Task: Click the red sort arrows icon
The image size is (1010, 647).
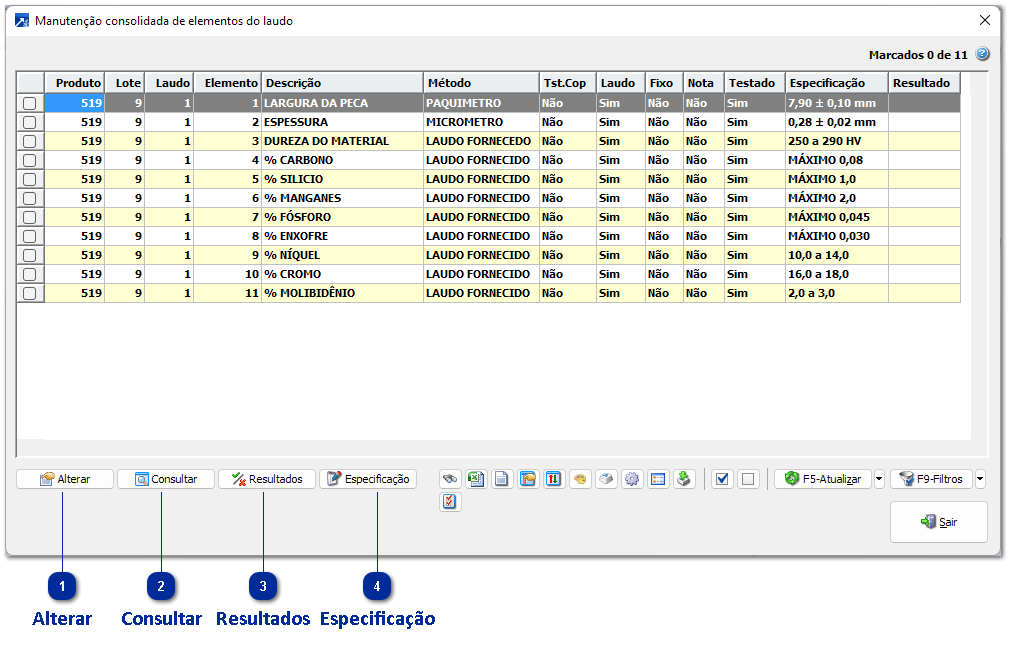Action: pos(554,479)
